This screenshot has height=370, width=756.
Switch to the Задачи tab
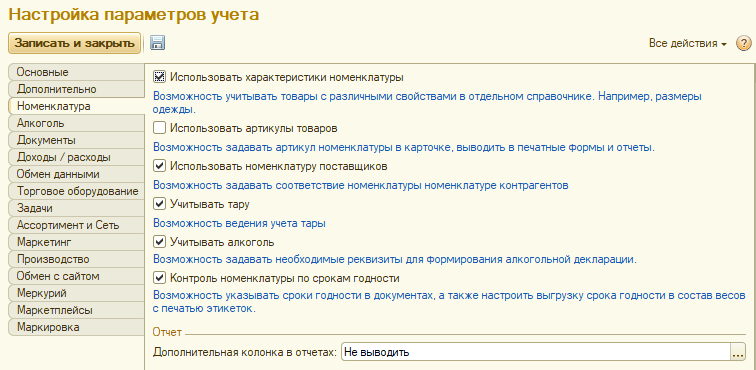76,208
